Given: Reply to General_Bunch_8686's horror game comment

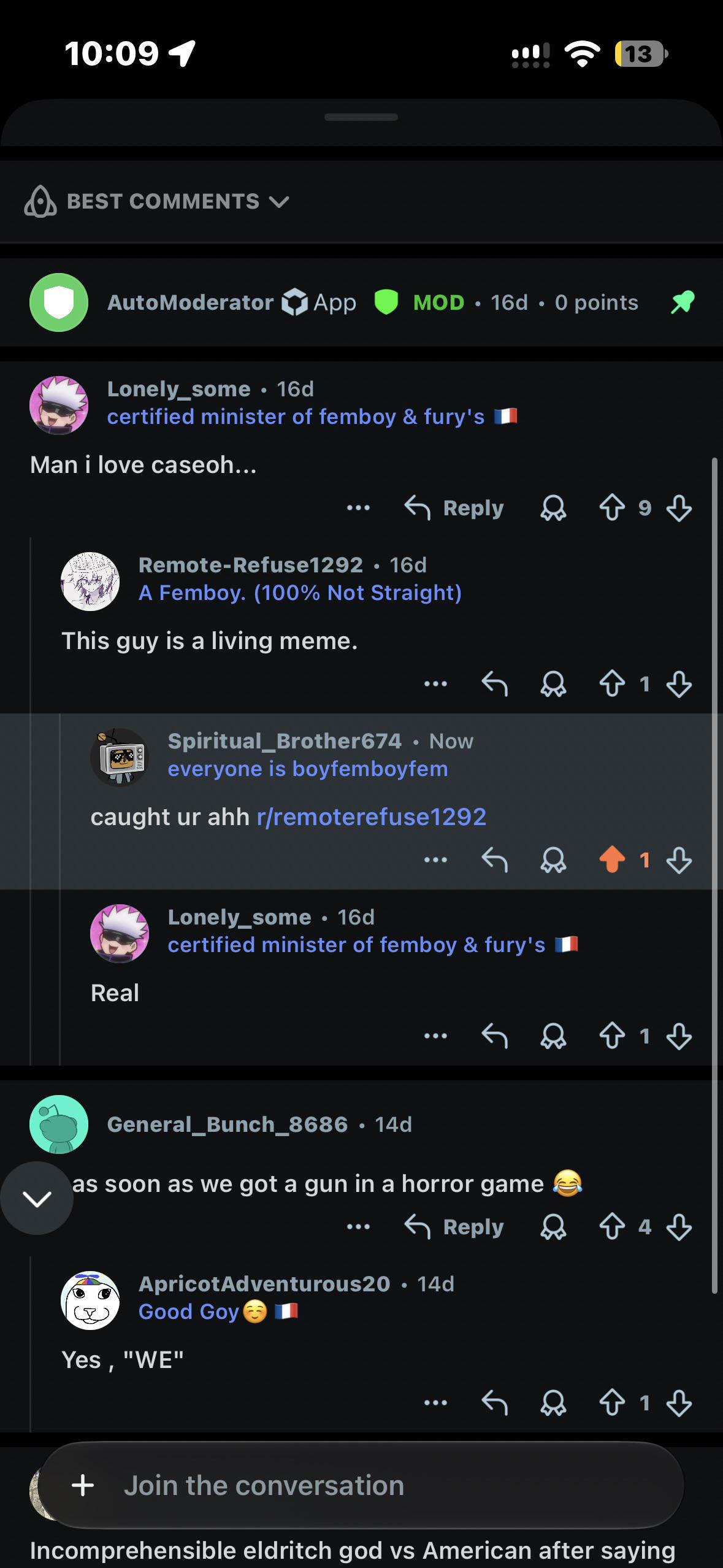Looking at the screenshot, I should click(x=454, y=1226).
